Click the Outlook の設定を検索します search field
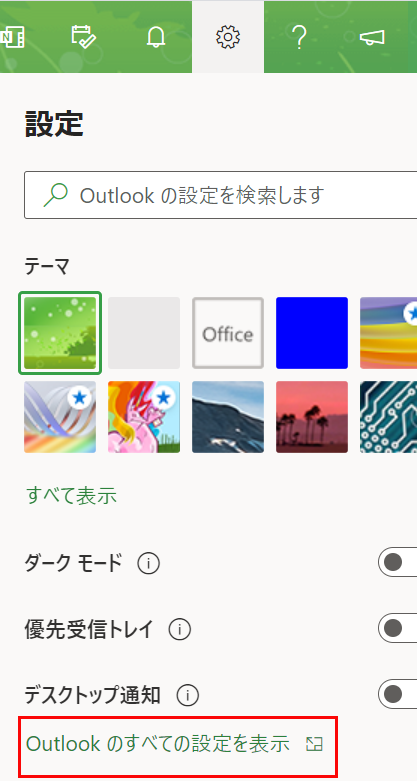The height and width of the screenshot is (781, 417). click(220, 195)
